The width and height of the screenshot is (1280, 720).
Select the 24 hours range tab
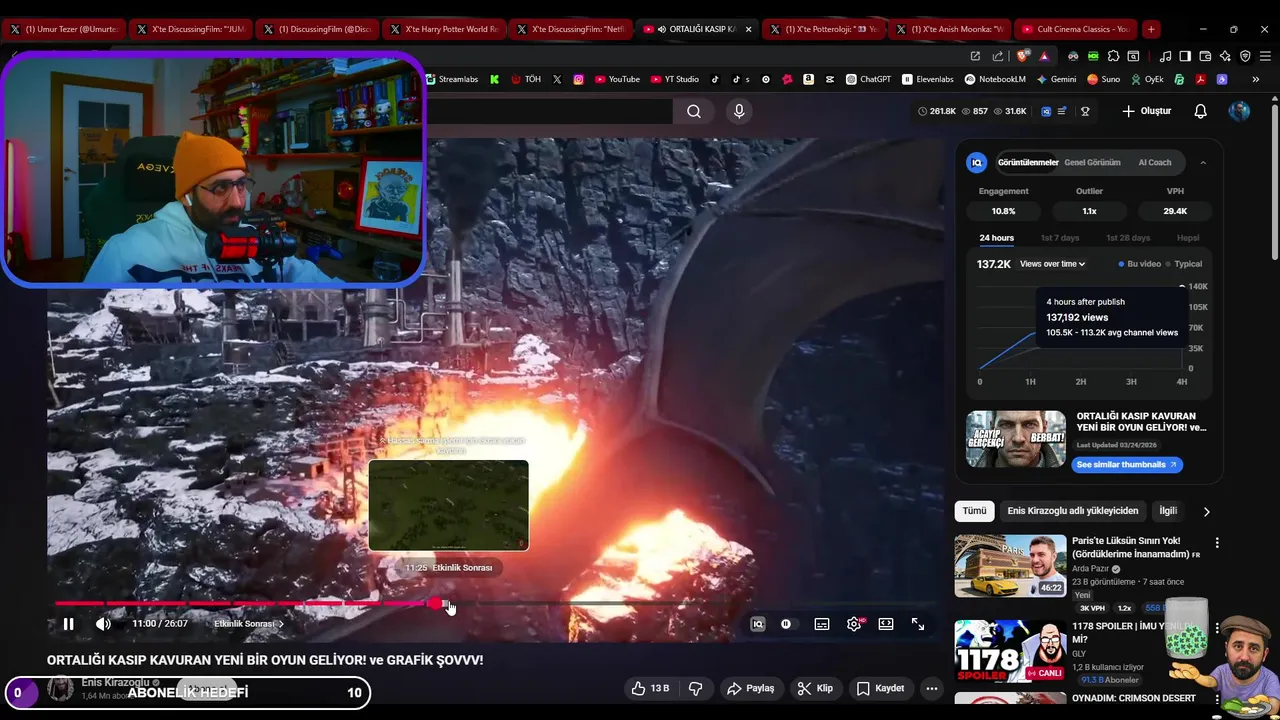tap(996, 238)
